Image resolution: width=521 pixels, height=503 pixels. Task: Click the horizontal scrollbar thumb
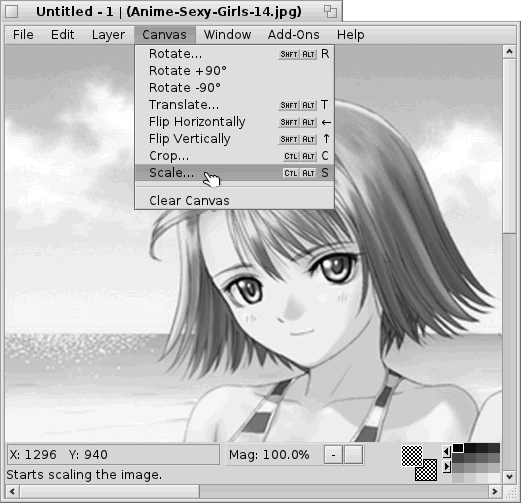tap(110, 491)
